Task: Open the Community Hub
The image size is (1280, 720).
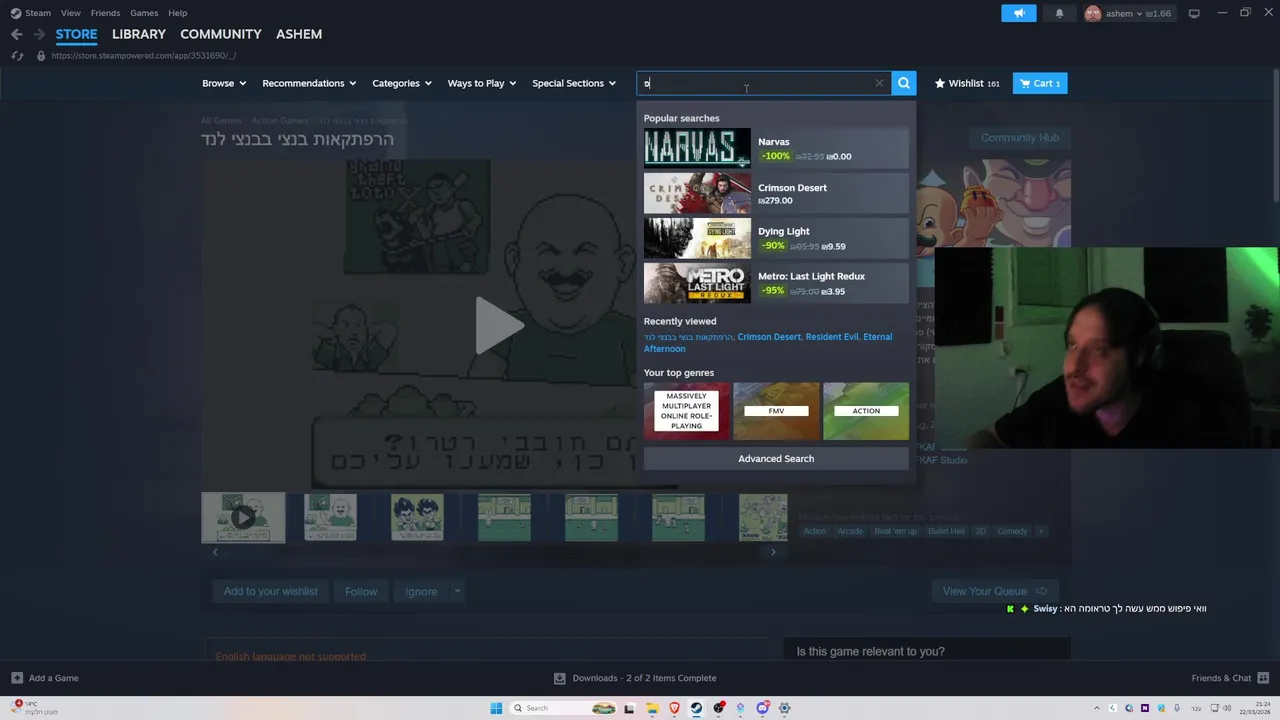Action: [x=1019, y=137]
